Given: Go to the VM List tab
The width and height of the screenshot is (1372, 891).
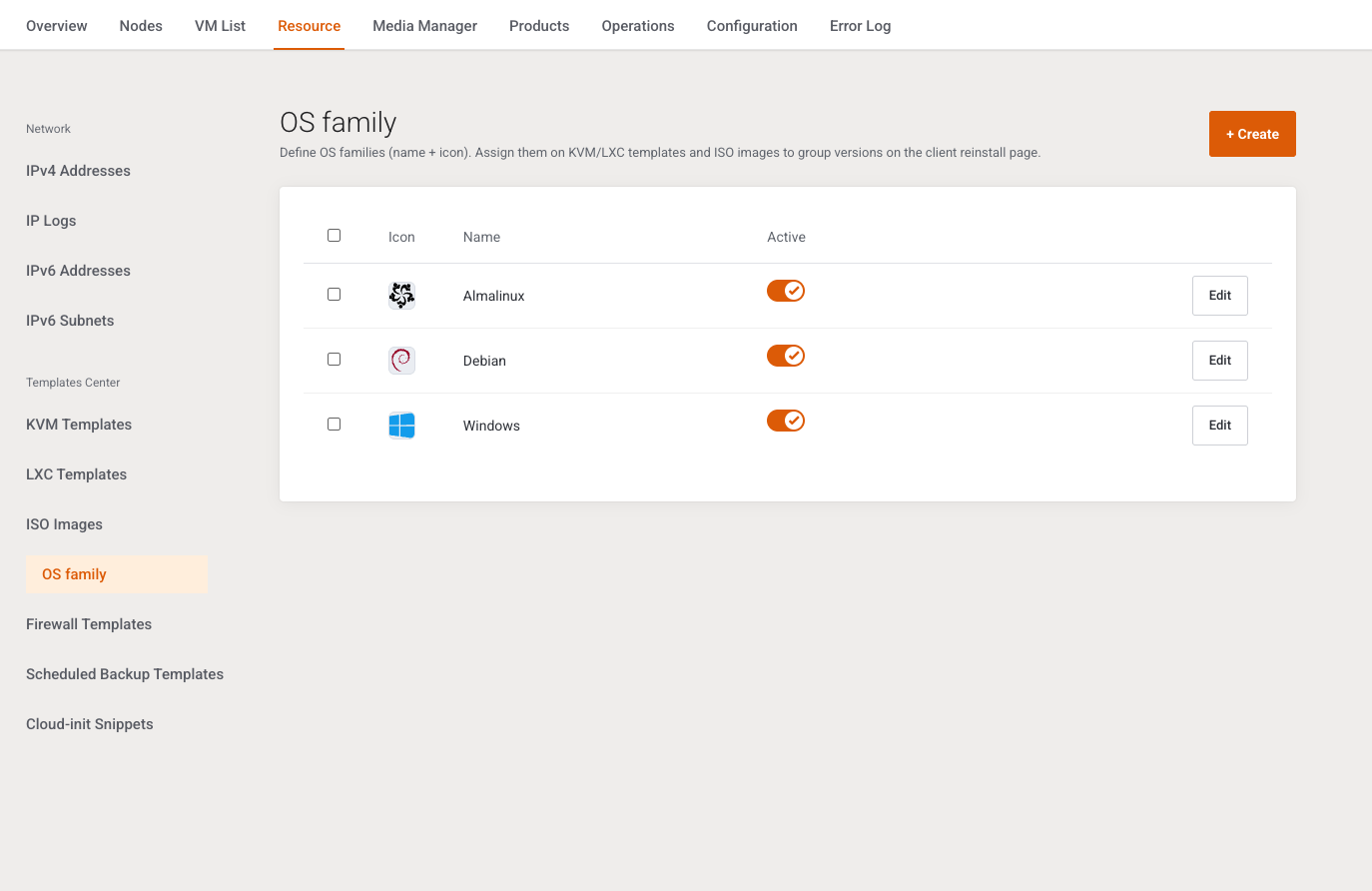Looking at the screenshot, I should point(220,26).
